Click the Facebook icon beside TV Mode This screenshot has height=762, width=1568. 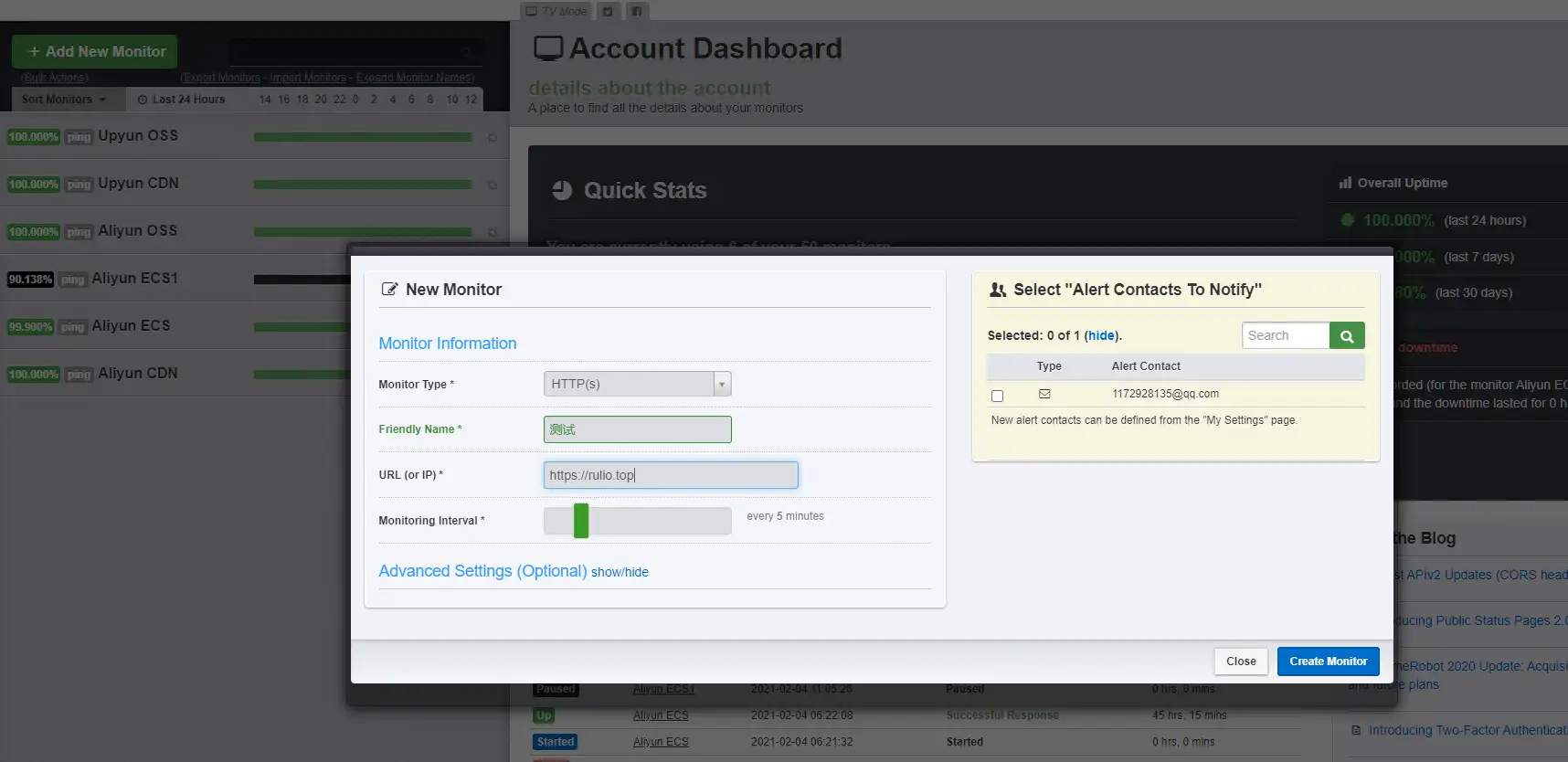pyautogui.click(x=637, y=12)
